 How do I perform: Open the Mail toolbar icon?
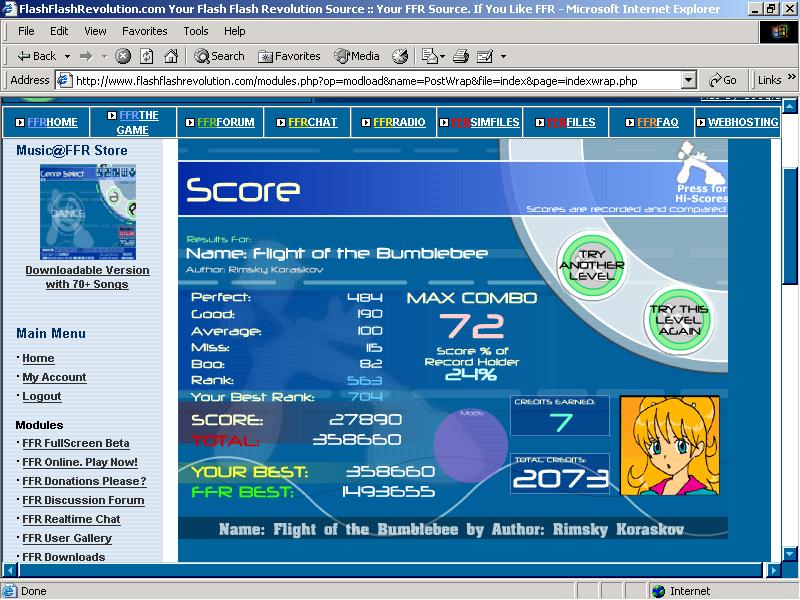pos(433,56)
